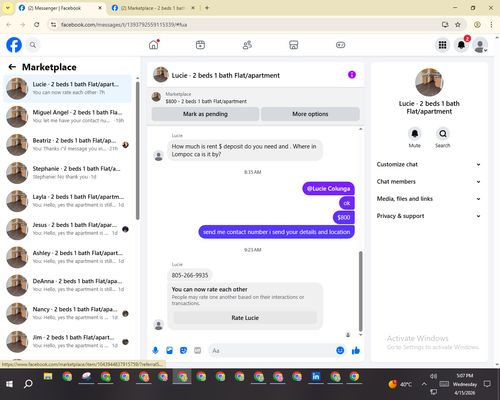Screen dimensions: 500x400
Task: Open the Ashley conversation
Action: click(67, 257)
